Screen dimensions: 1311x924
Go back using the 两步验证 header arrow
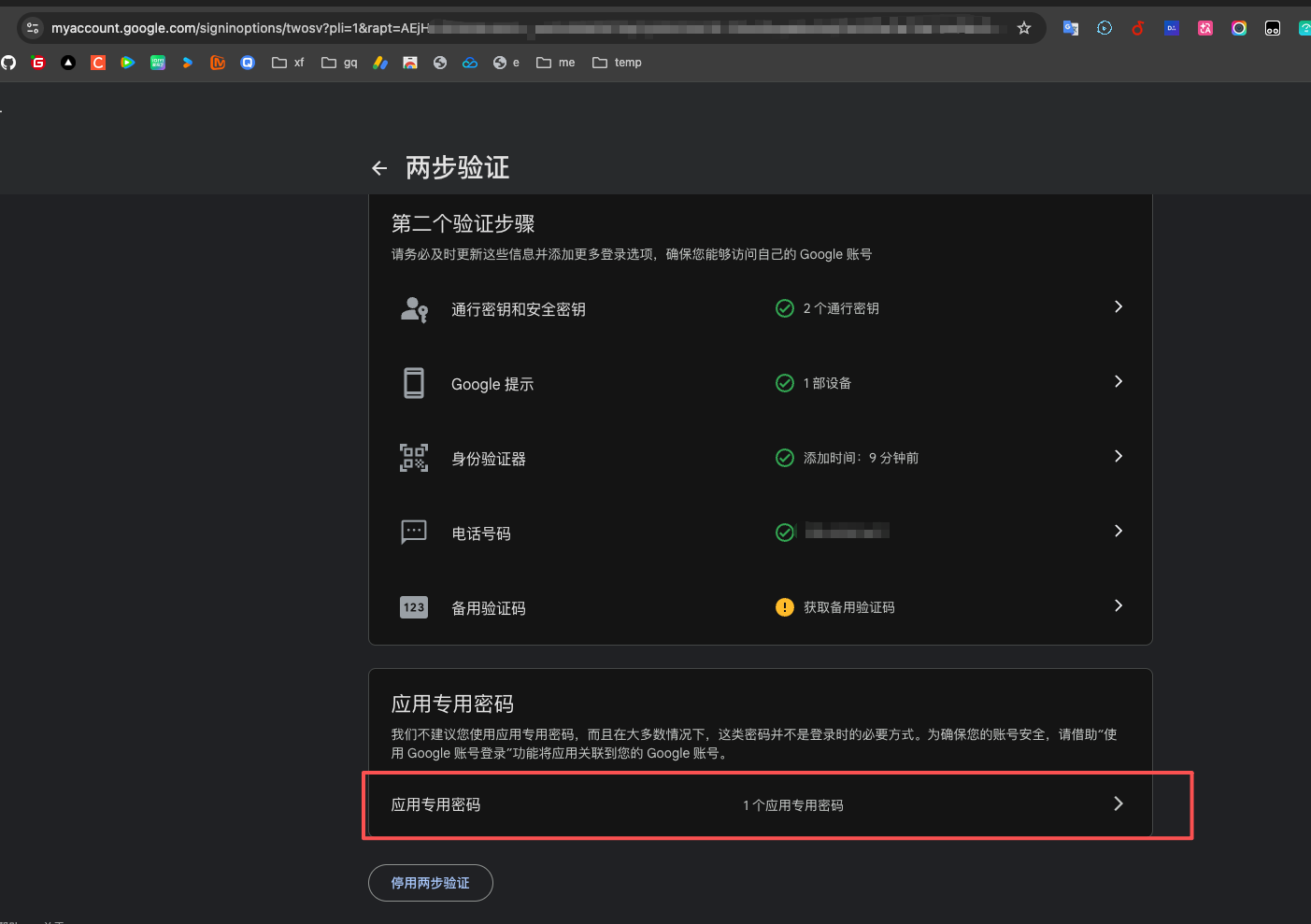(379, 168)
